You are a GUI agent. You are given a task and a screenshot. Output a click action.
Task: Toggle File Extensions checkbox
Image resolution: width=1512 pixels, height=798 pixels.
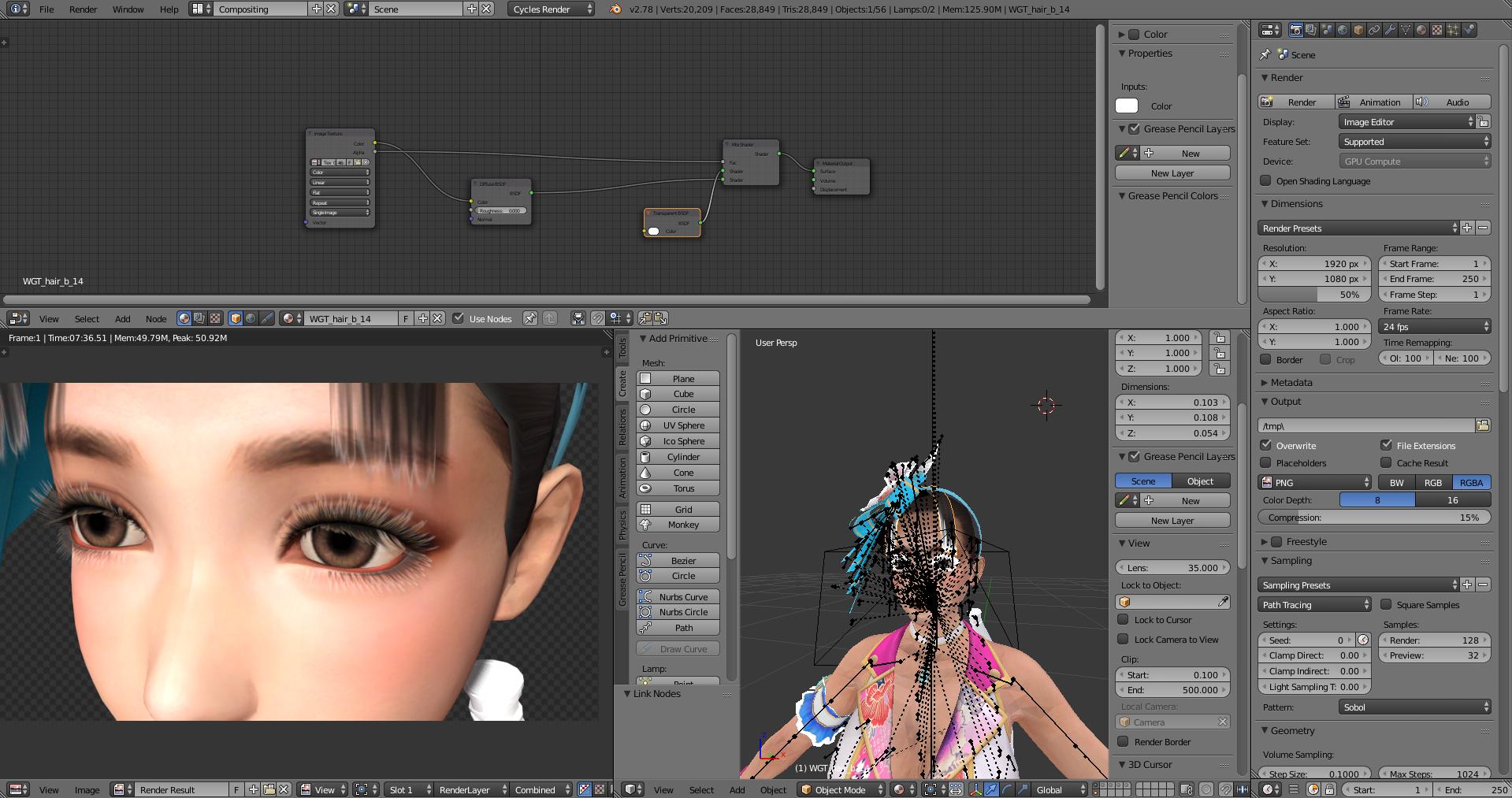pyautogui.click(x=1386, y=445)
